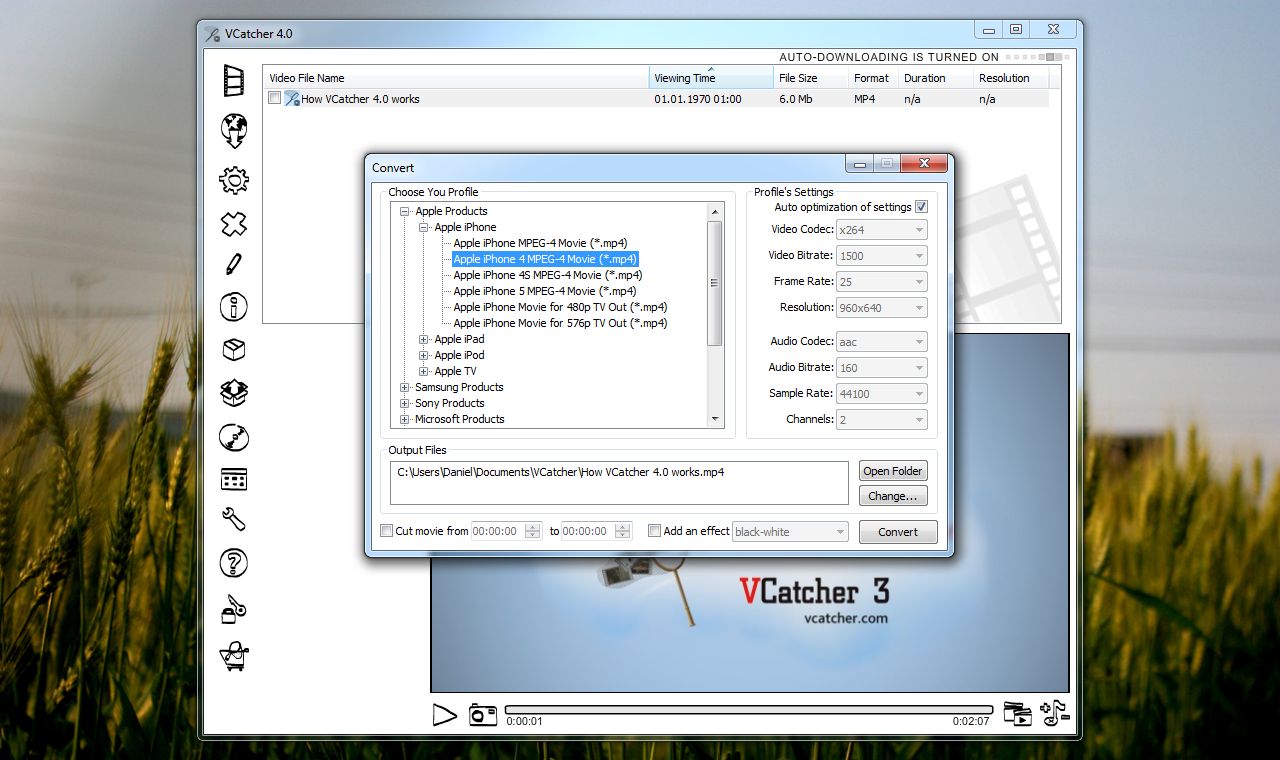Screen dimensions: 1280x760
Task: Open the Audio Bitrate dropdown
Action: coord(882,368)
